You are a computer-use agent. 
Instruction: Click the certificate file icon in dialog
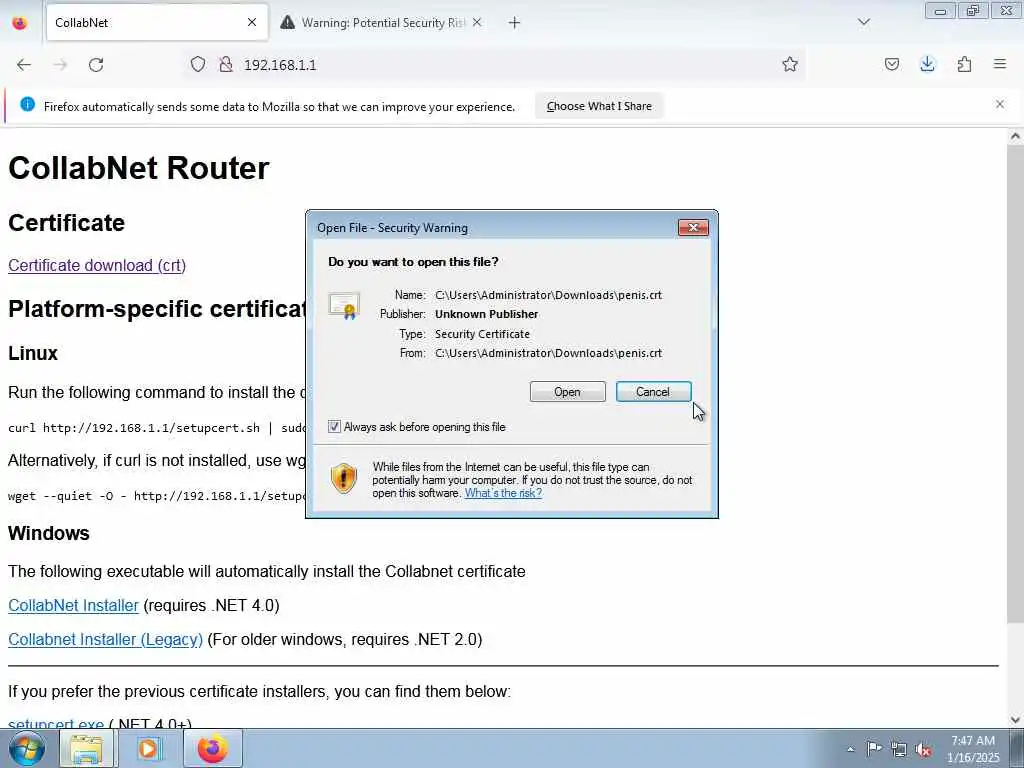tap(344, 306)
